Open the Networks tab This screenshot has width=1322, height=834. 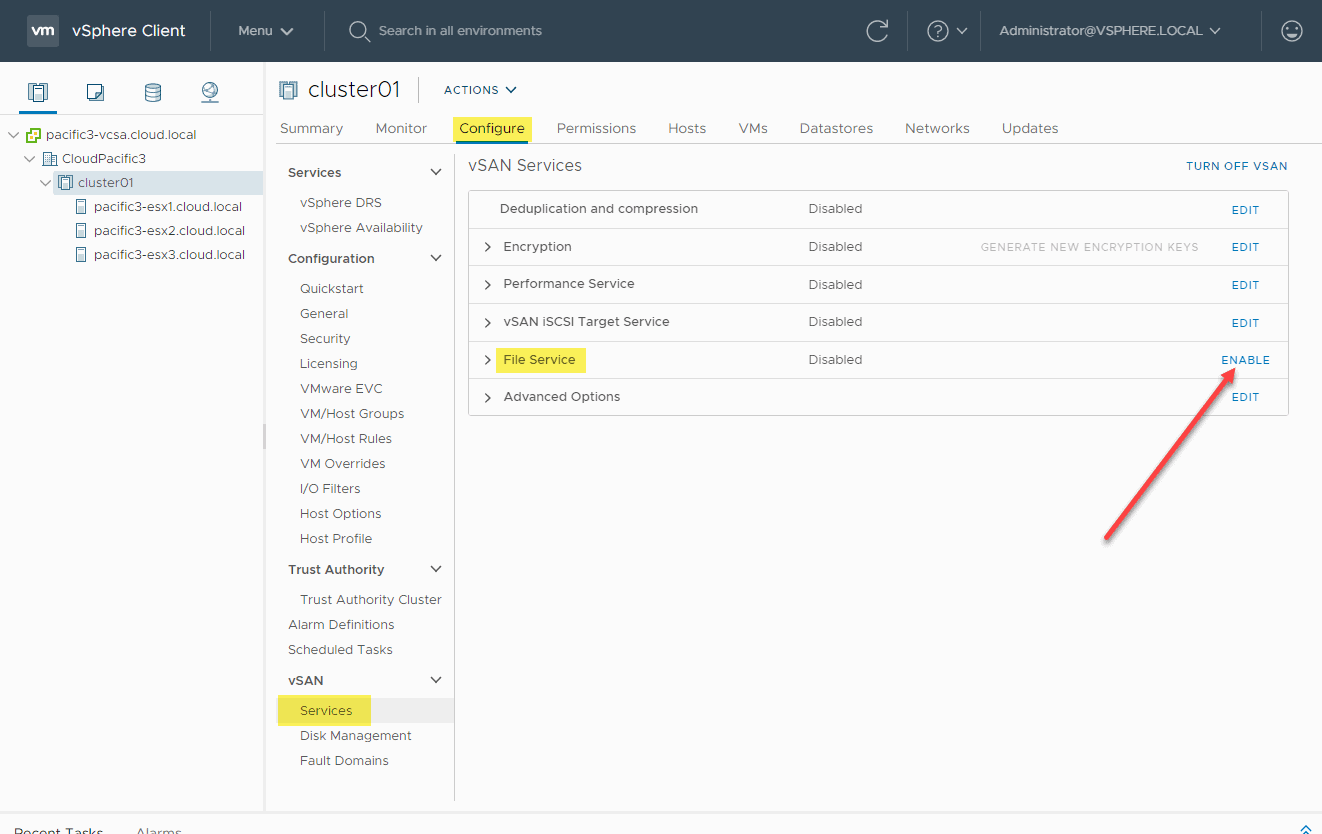coord(937,128)
